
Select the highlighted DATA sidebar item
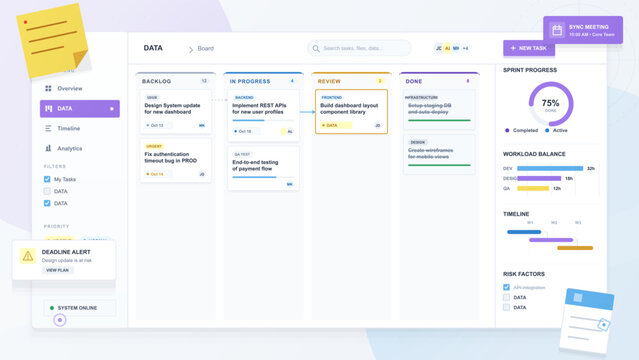[80, 108]
